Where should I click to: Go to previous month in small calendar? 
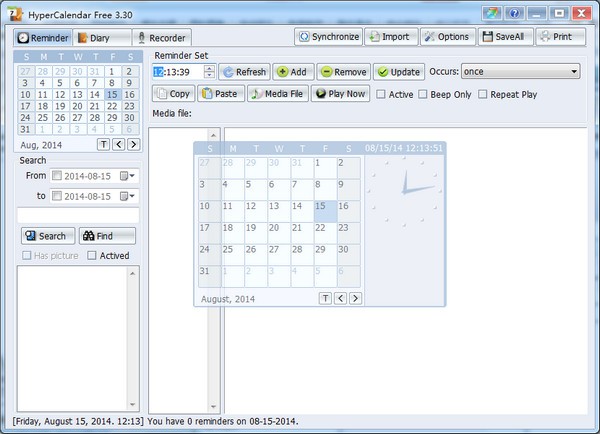pyautogui.click(x=119, y=144)
